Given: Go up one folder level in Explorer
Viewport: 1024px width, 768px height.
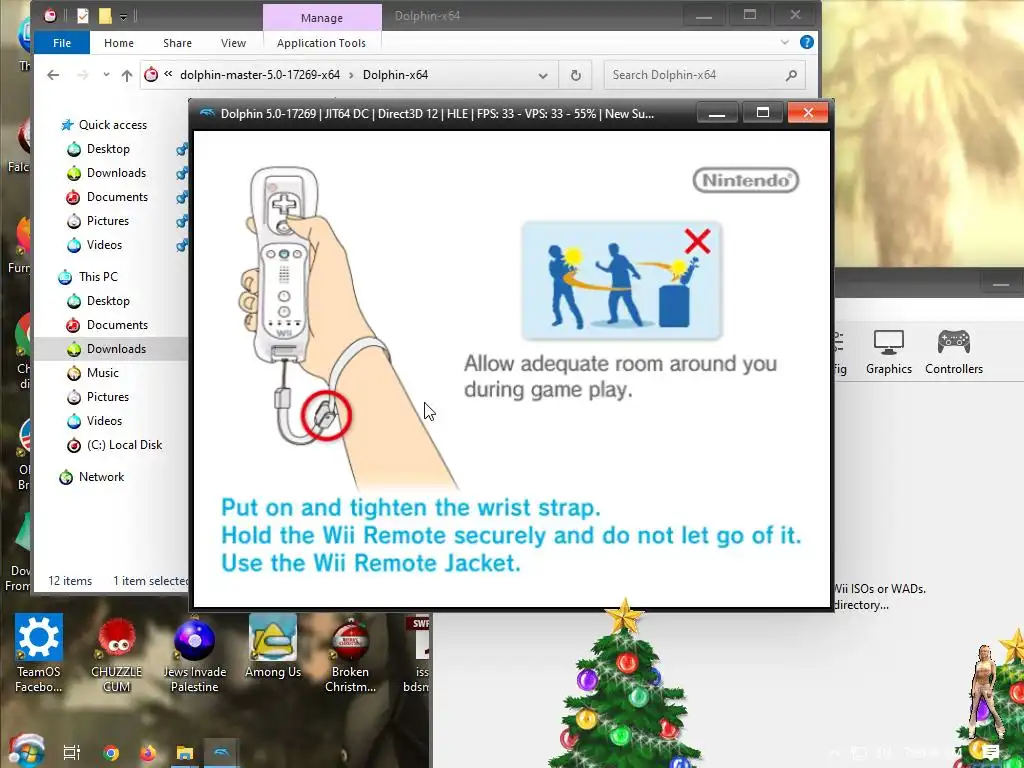Looking at the screenshot, I should (x=127, y=75).
